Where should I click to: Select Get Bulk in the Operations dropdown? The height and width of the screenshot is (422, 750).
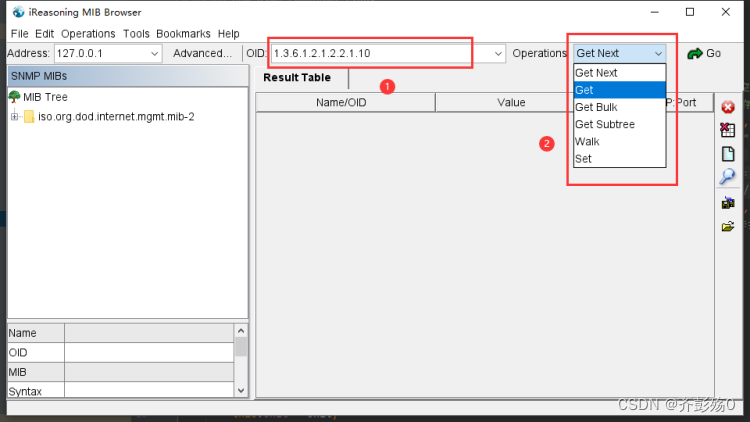click(596, 107)
